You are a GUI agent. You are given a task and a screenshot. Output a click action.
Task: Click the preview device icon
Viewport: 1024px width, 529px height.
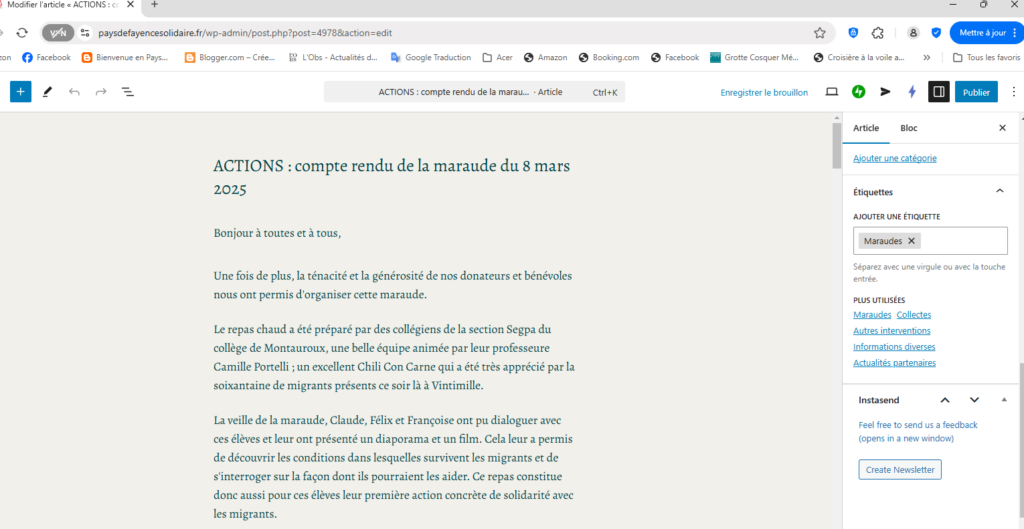tap(831, 92)
